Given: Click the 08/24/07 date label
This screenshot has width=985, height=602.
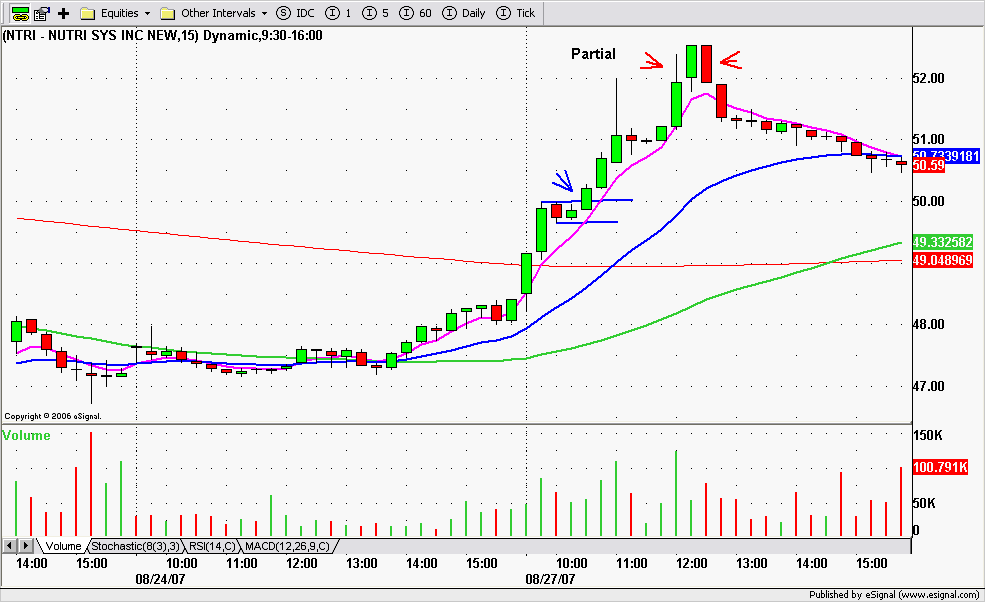Looking at the screenshot, I should 160,579.
